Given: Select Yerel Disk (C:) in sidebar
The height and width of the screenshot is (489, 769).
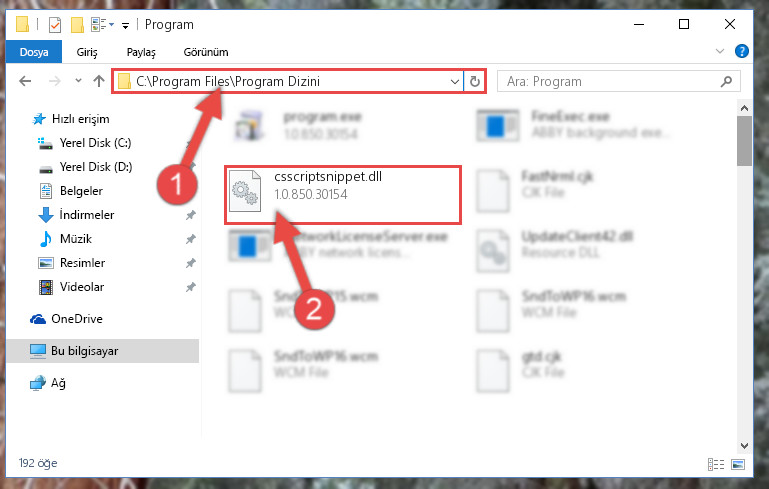Looking at the screenshot, I should 95,143.
